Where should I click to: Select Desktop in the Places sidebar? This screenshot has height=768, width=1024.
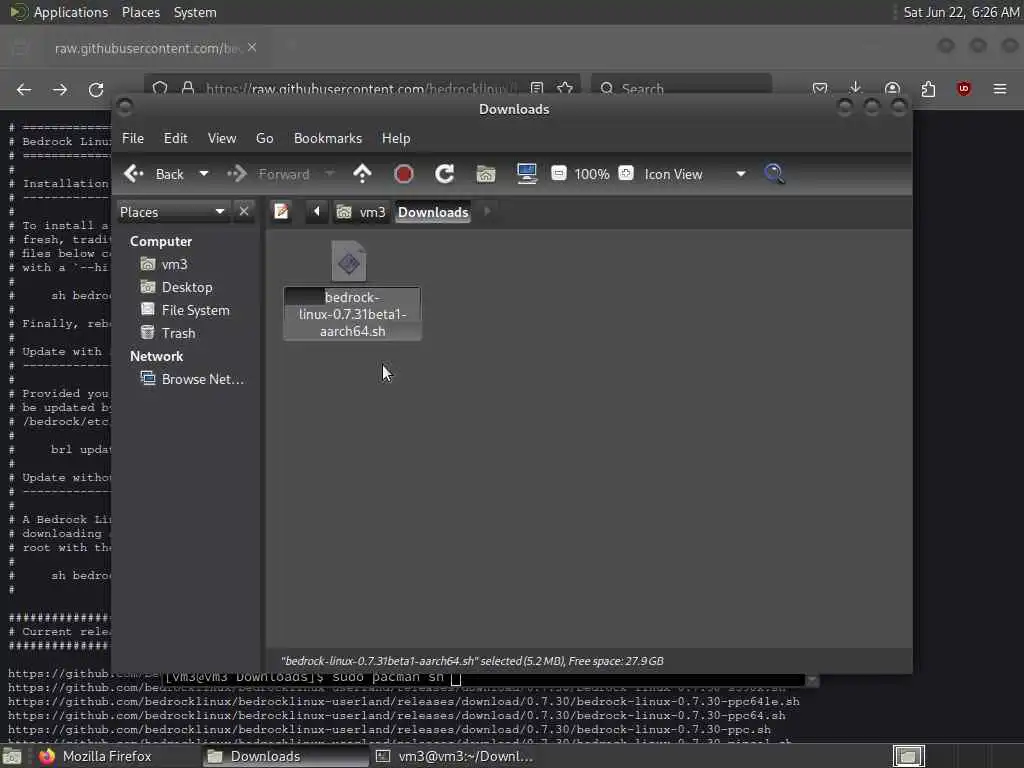point(176,287)
